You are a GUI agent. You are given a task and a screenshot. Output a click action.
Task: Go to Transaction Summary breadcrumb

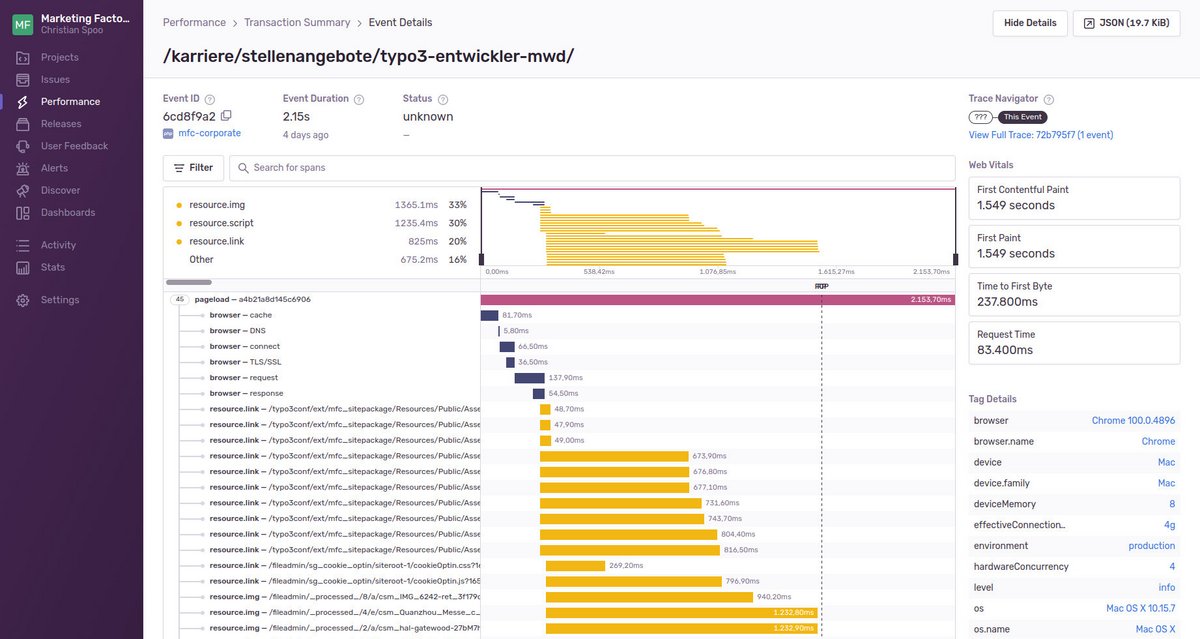click(x=297, y=21)
